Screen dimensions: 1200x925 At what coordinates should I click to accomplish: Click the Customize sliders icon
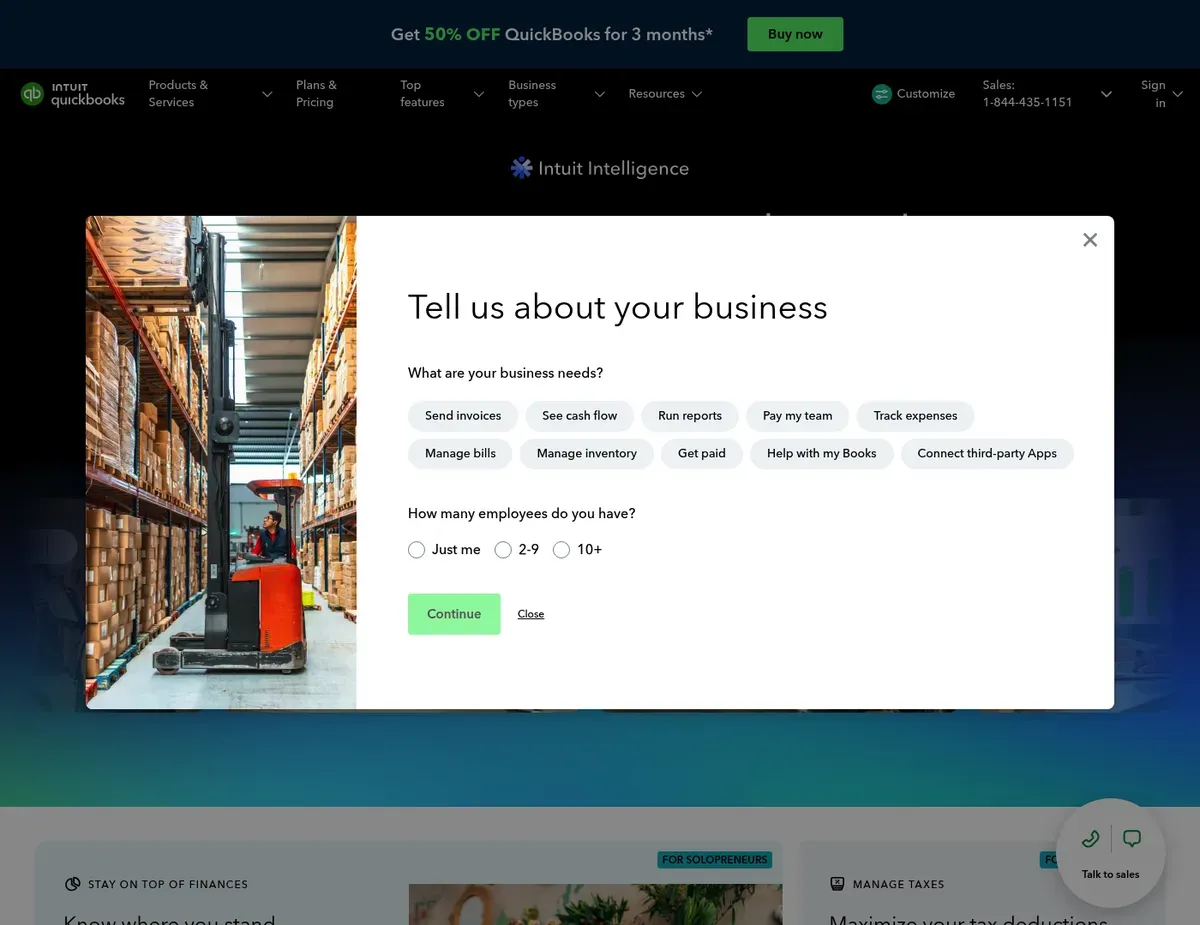click(x=881, y=94)
